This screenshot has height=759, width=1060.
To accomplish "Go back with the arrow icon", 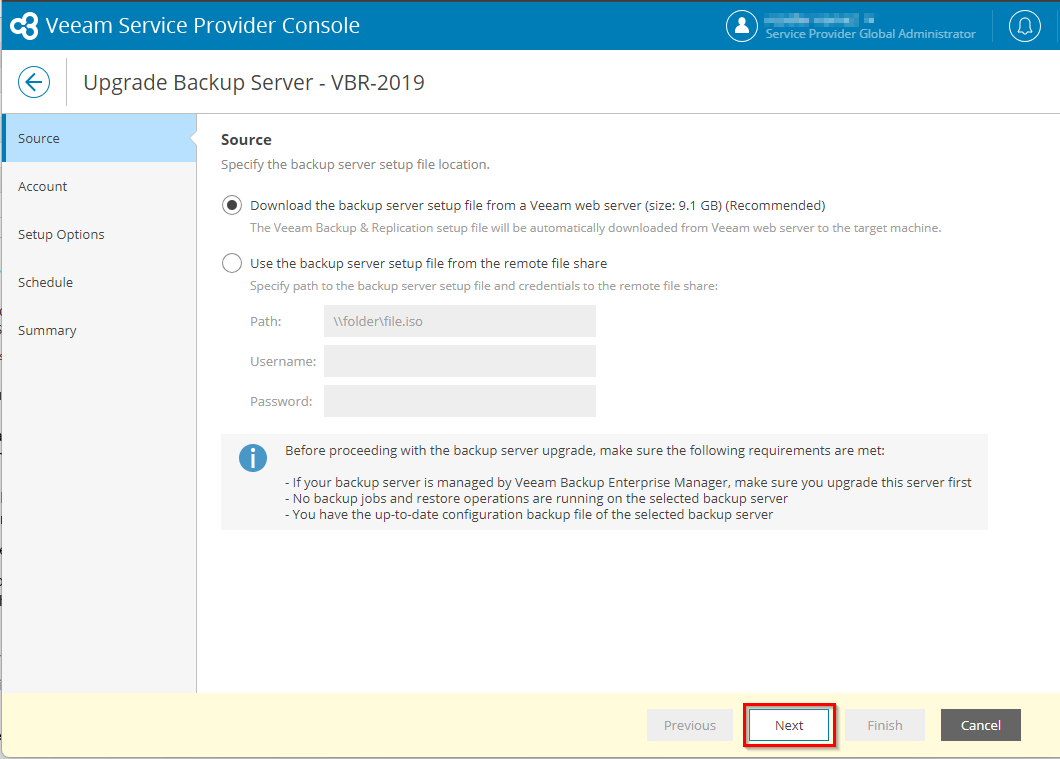I will coord(34,82).
